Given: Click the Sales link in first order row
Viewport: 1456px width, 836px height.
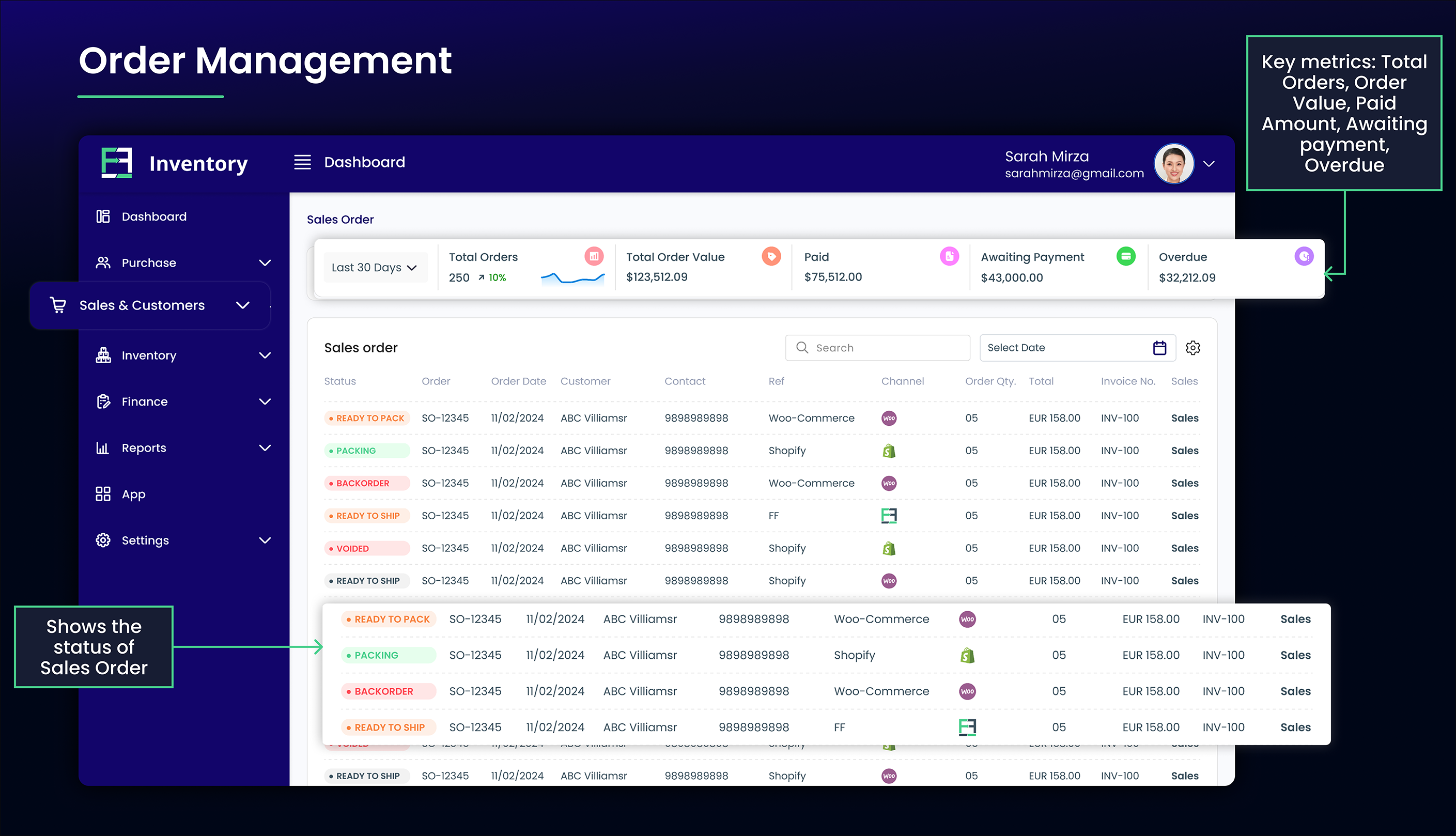Looking at the screenshot, I should point(1184,419).
